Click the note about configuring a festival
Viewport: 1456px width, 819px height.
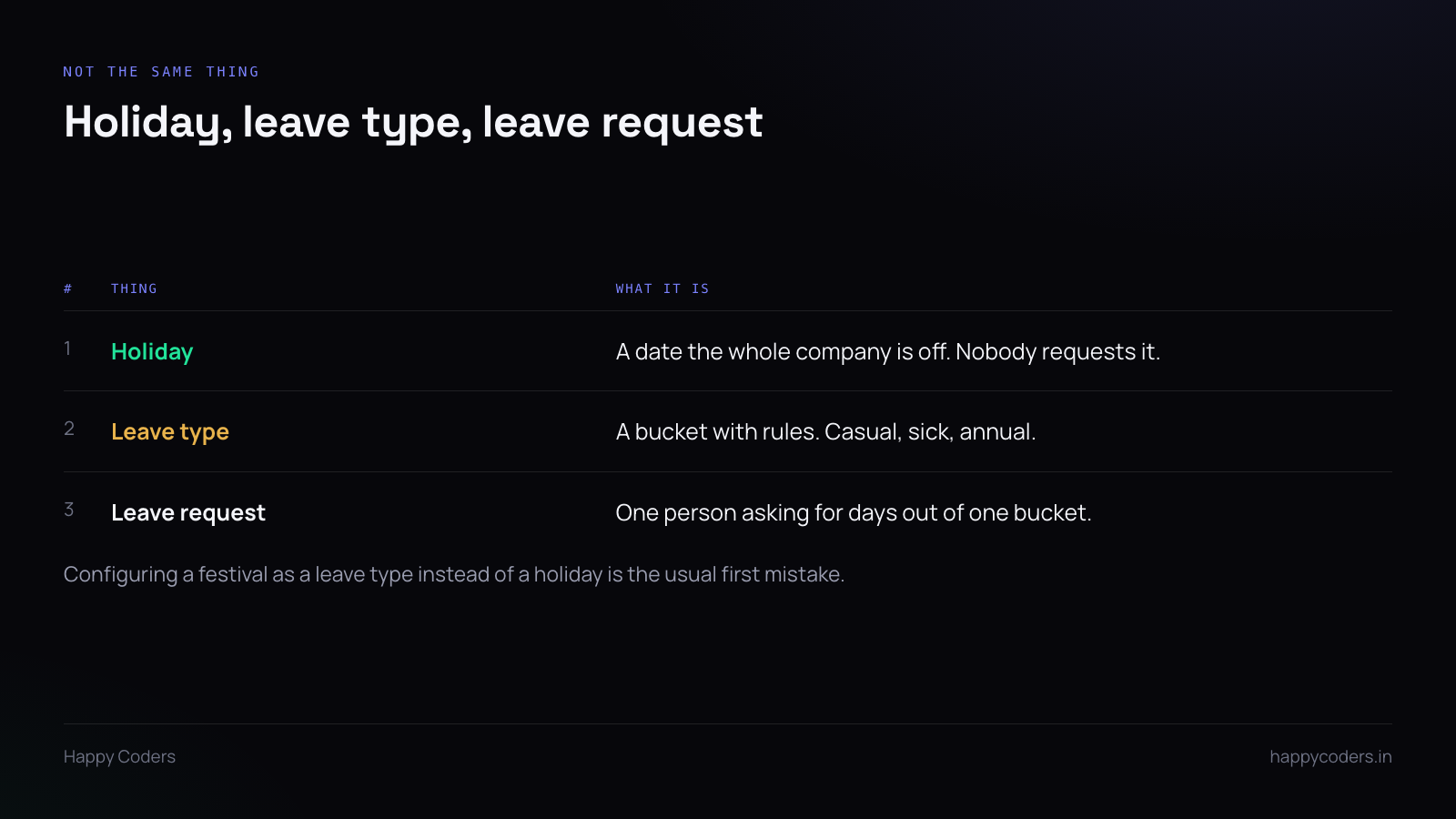tap(454, 575)
